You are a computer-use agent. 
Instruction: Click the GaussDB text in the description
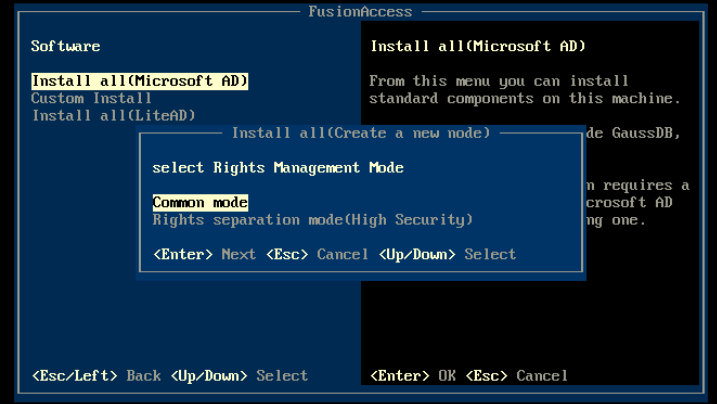(640, 134)
